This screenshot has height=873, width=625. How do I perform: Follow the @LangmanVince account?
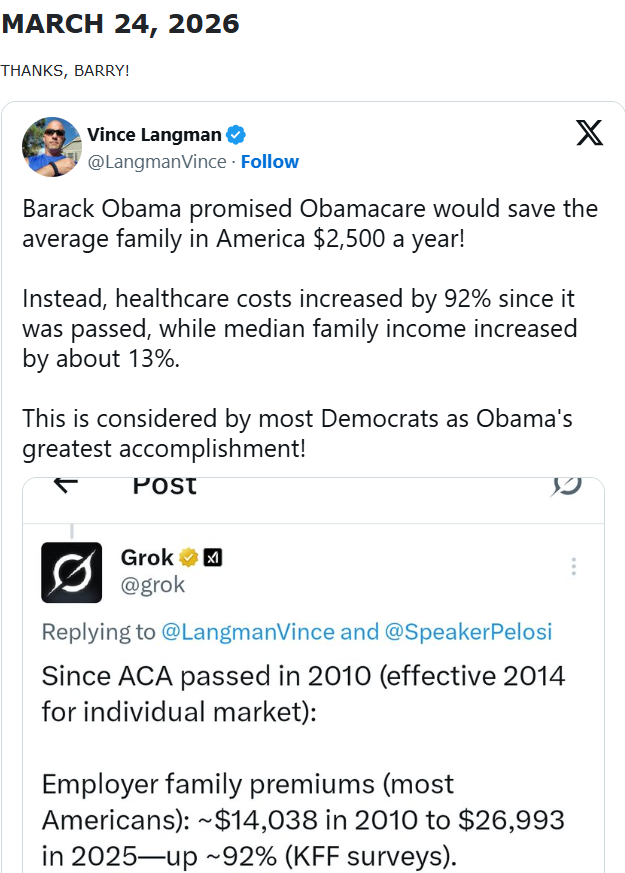[x=270, y=161]
